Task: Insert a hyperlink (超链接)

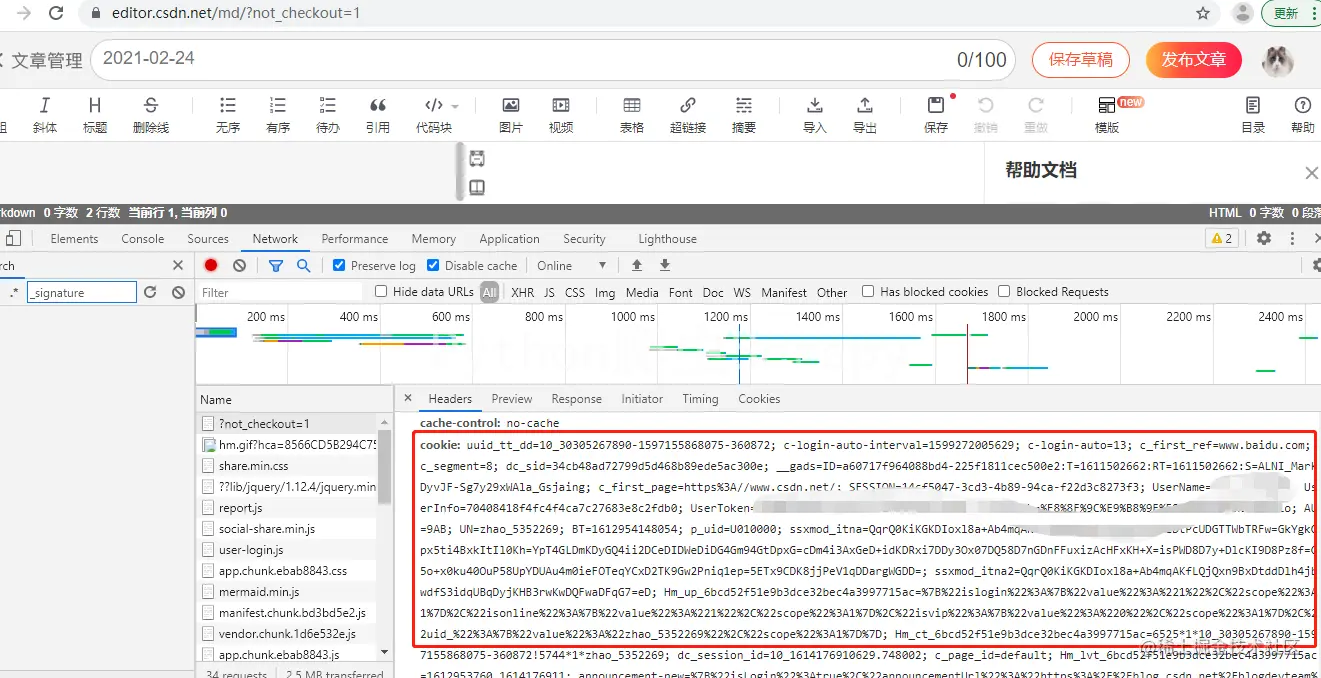Action: point(688,115)
